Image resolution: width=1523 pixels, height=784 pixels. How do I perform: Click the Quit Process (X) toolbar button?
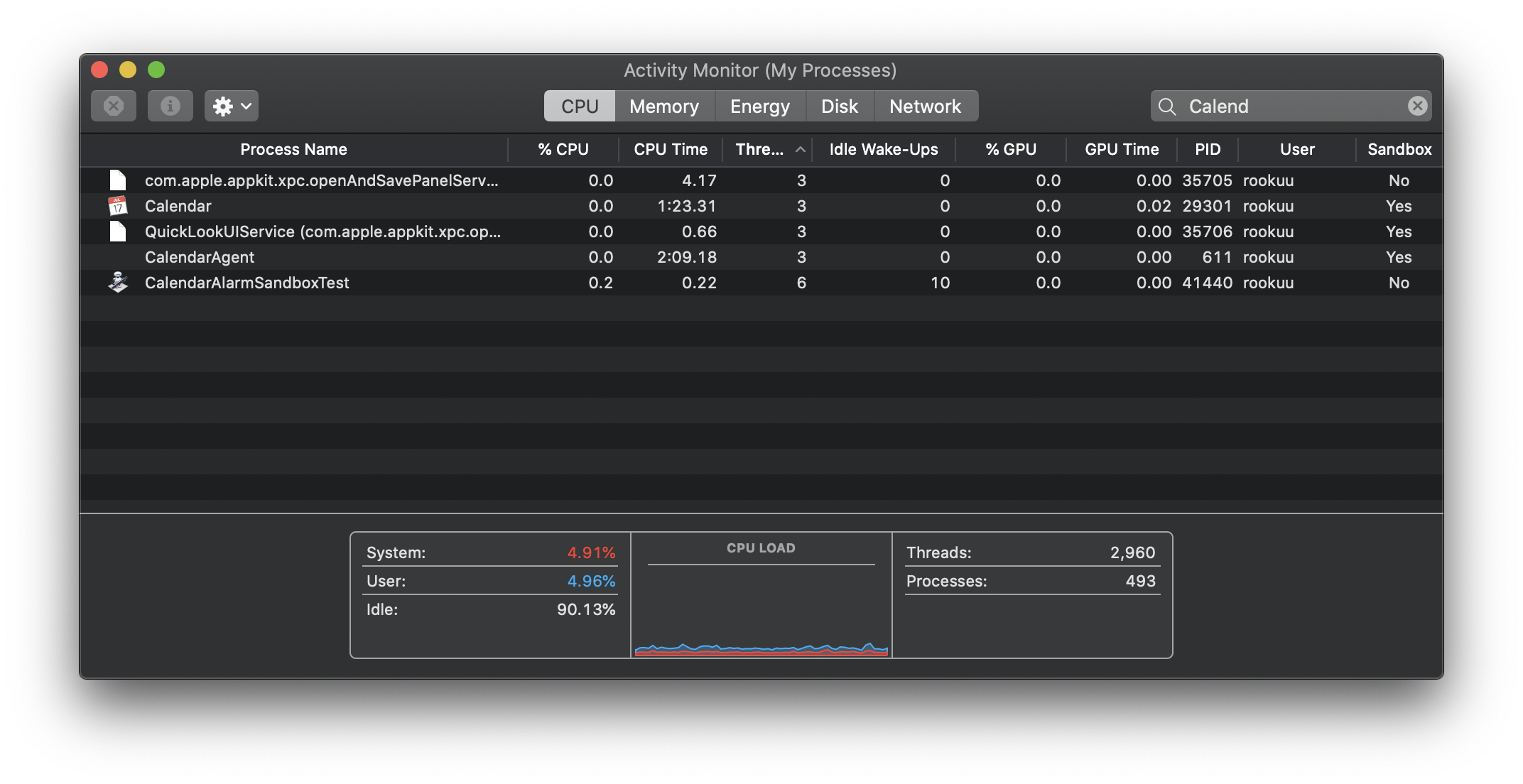[114, 106]
